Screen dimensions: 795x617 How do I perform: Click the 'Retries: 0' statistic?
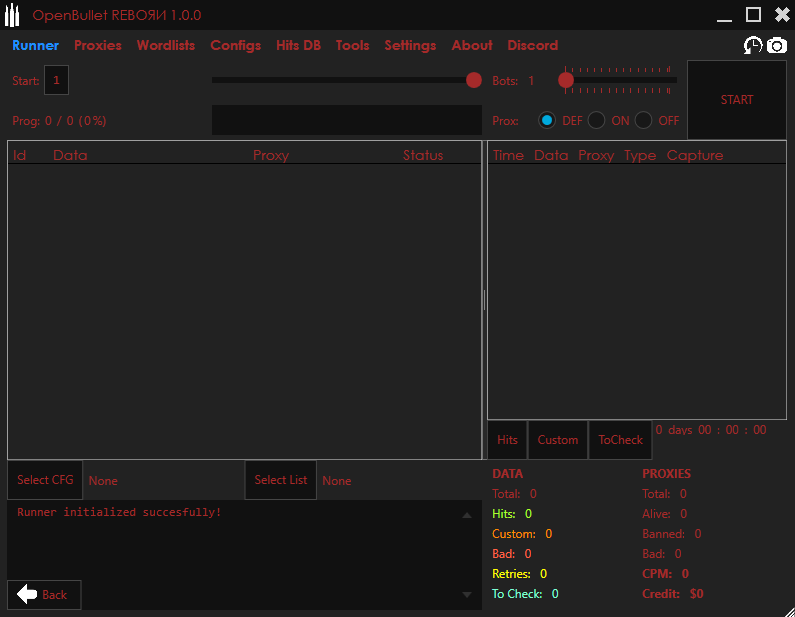coord(520,573)
